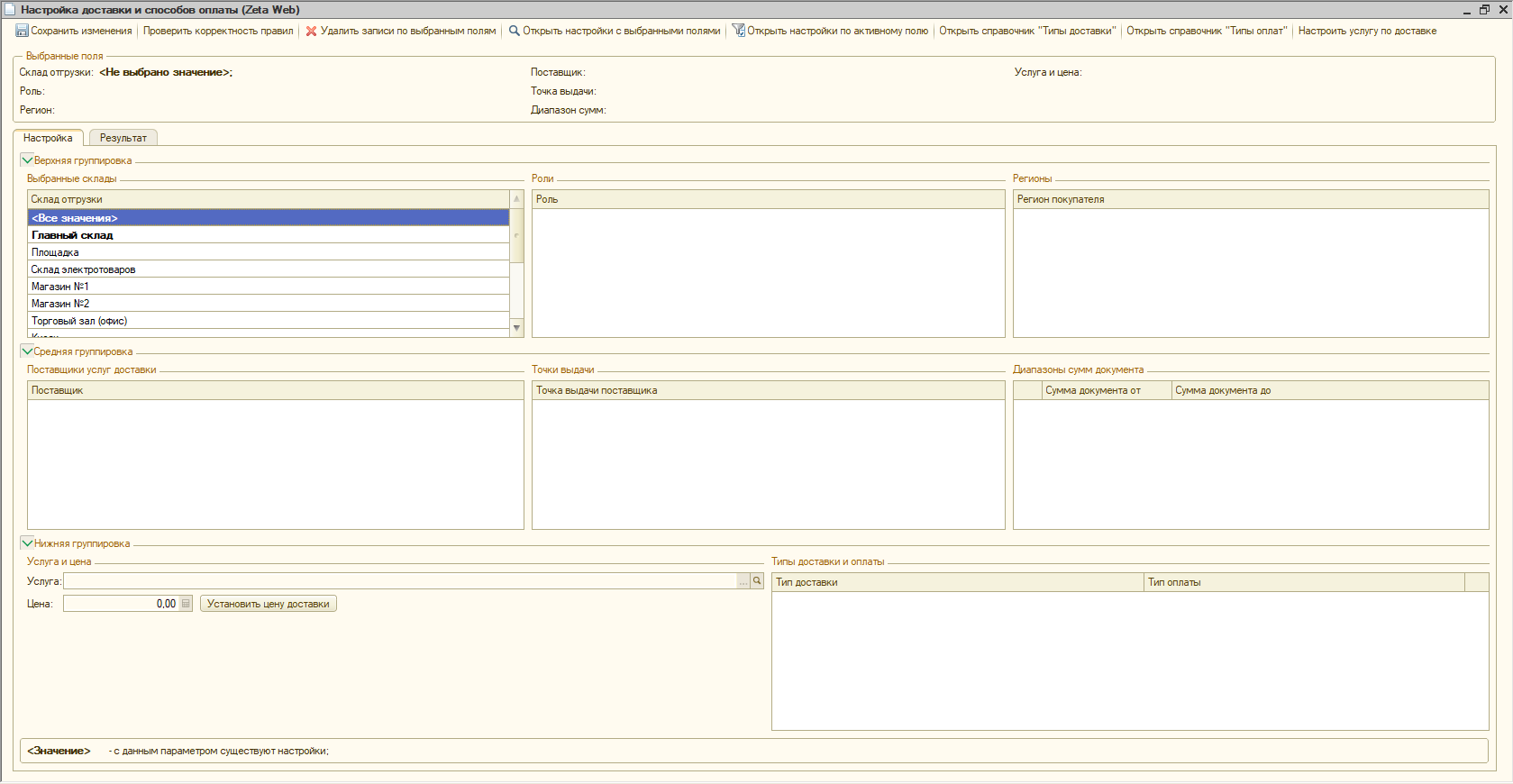This screenshot has width=1513, height=784.
Task: Click the Сумма документа от column header
Action: click(1107, 390)
